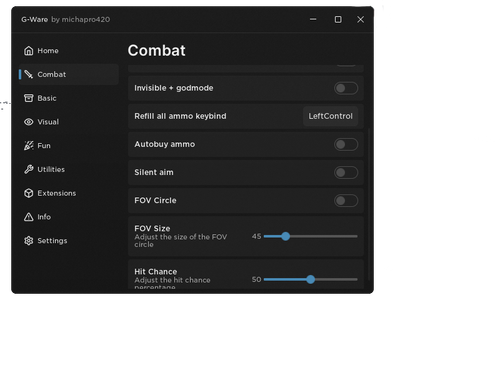Toggle the FOV Circle switch
This screenshot has height=375, width=500.
346,201
